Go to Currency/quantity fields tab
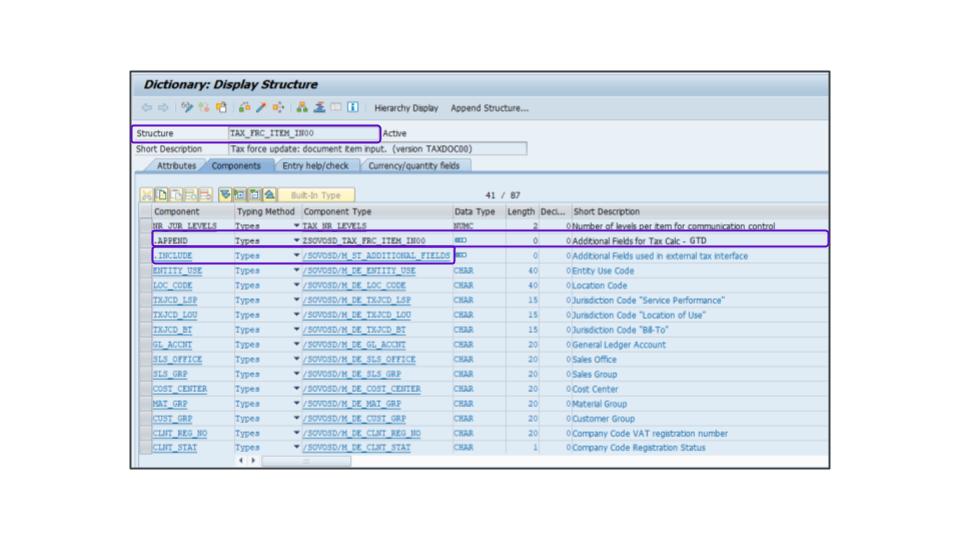Image resolution: width=960 pixels, height=540 pixels. pos(413,166)
